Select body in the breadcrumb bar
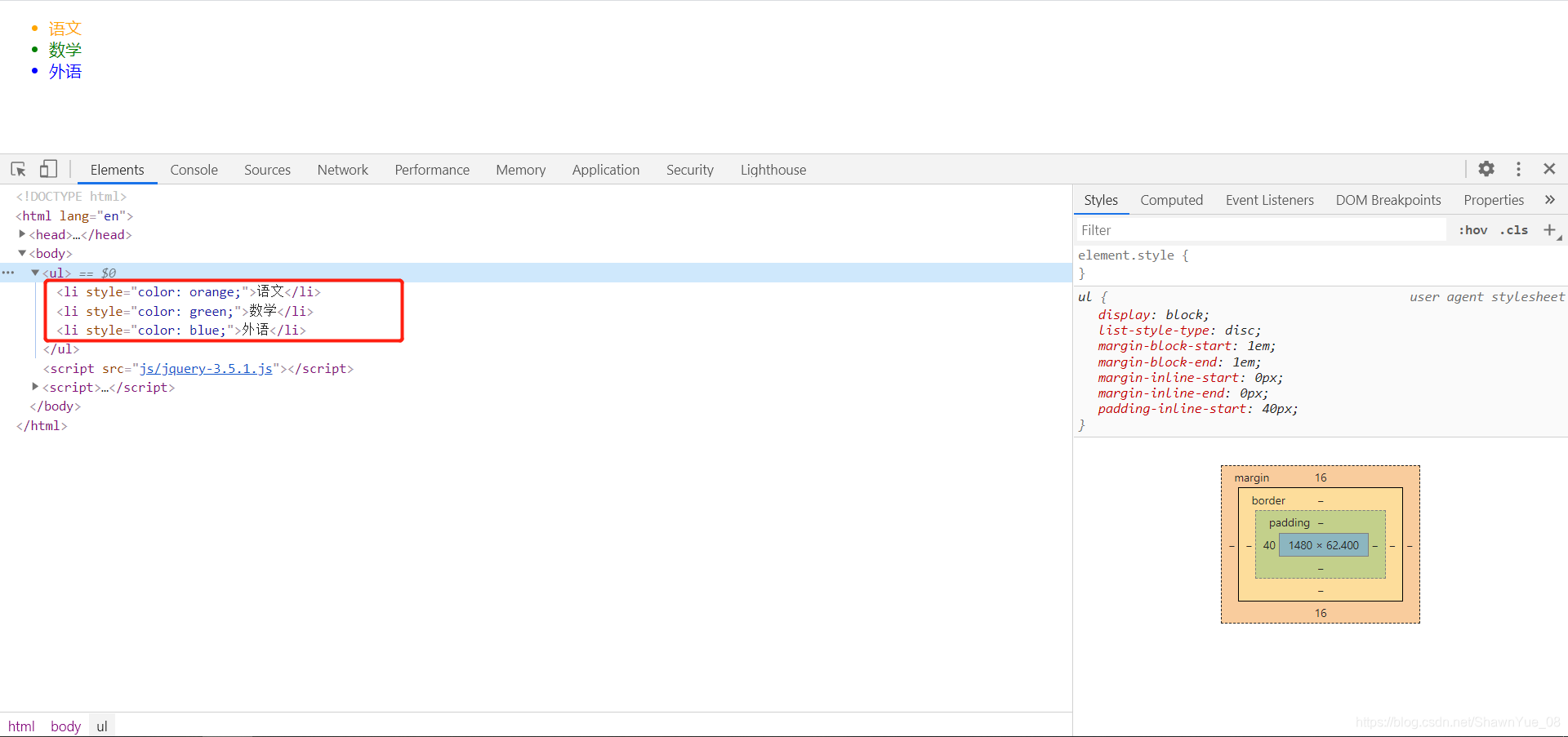 click(x=66, y=726)
